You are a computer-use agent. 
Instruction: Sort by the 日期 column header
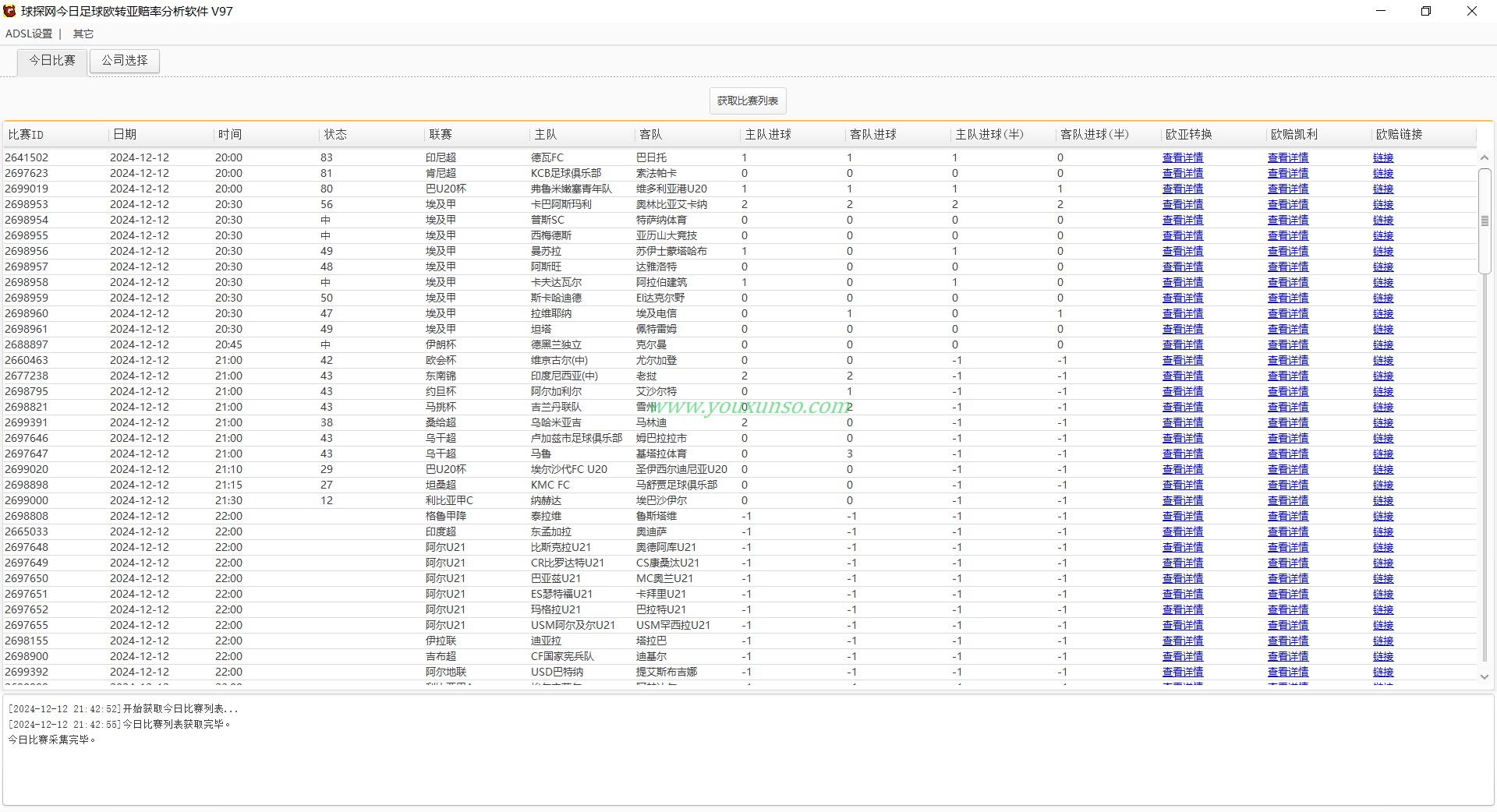click(161, 135)
